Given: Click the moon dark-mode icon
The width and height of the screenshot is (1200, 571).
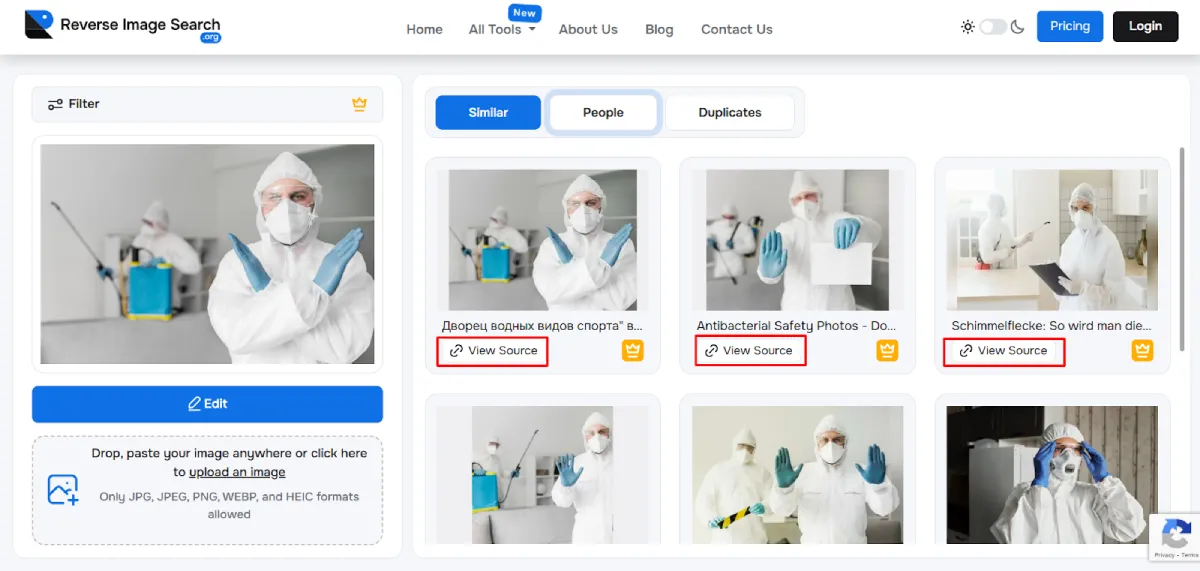Looking at the screenshot, I should [x=1018, y=27].
